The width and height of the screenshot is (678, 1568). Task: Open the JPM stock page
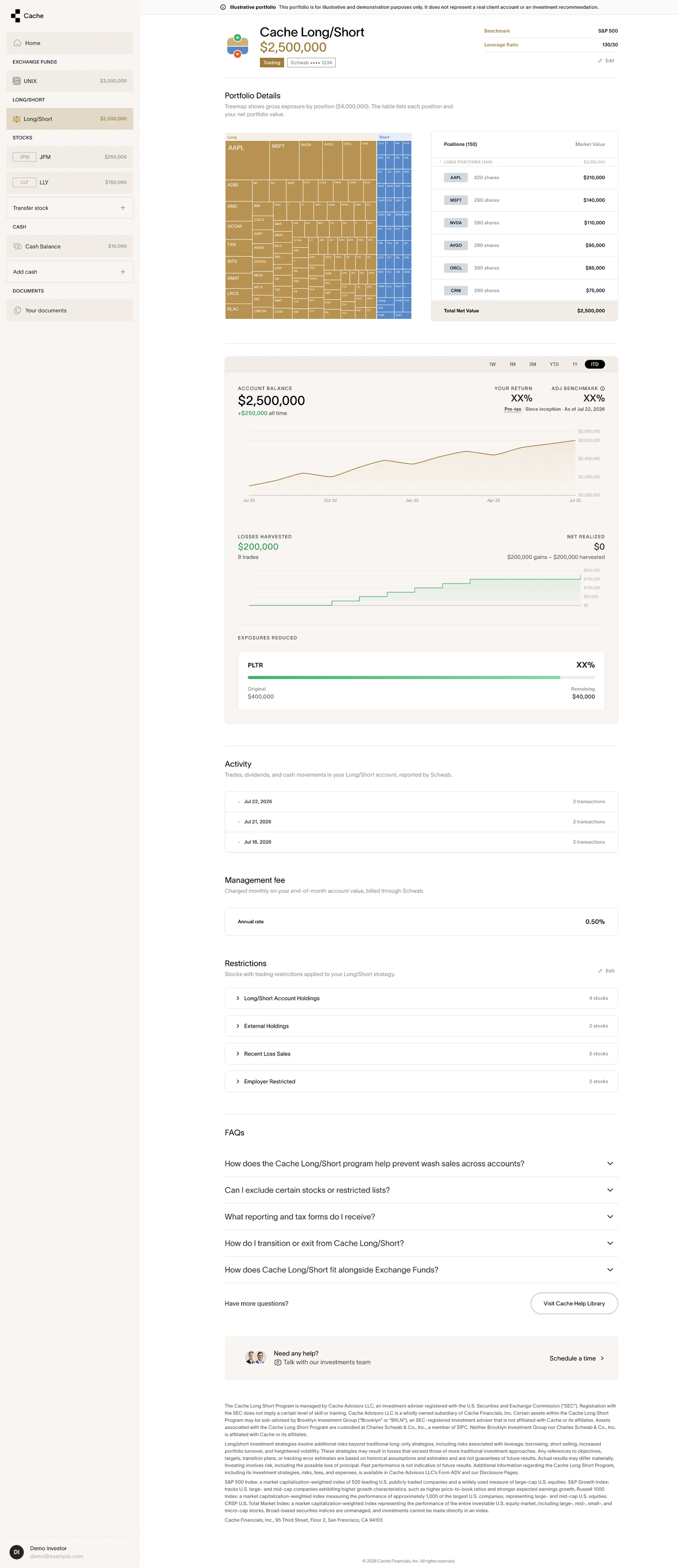[x=70, y=157]
